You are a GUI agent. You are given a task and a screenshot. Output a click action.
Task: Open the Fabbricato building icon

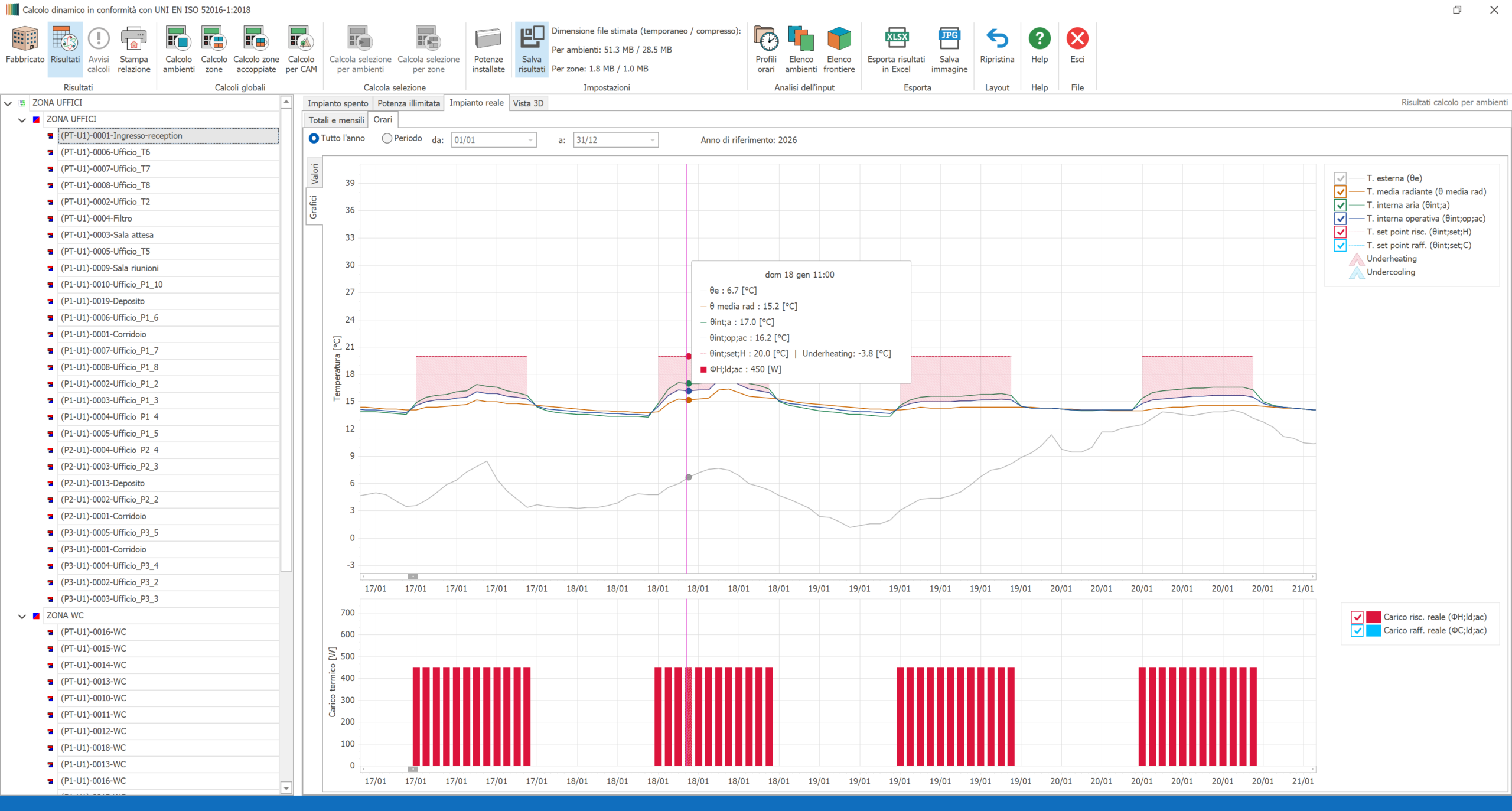tap(25, 48)
